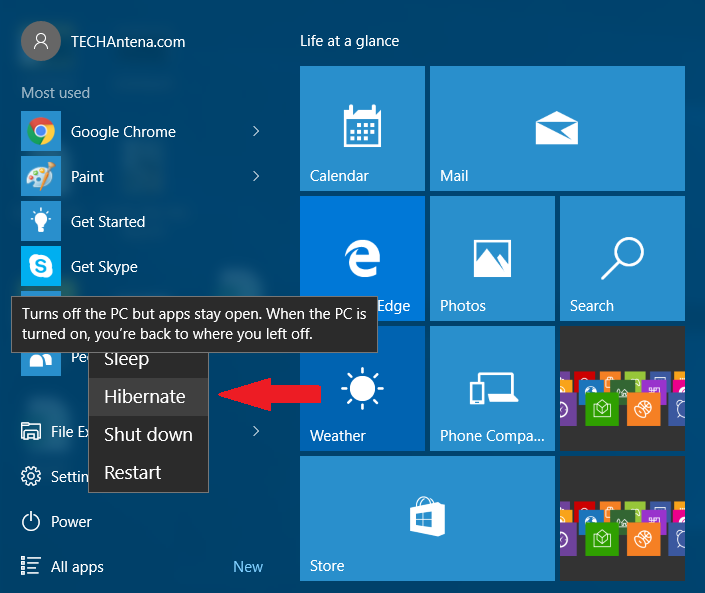Open the Phone Companion tile
Viewport: 705px width, 593px height.
tap(492, 388)
